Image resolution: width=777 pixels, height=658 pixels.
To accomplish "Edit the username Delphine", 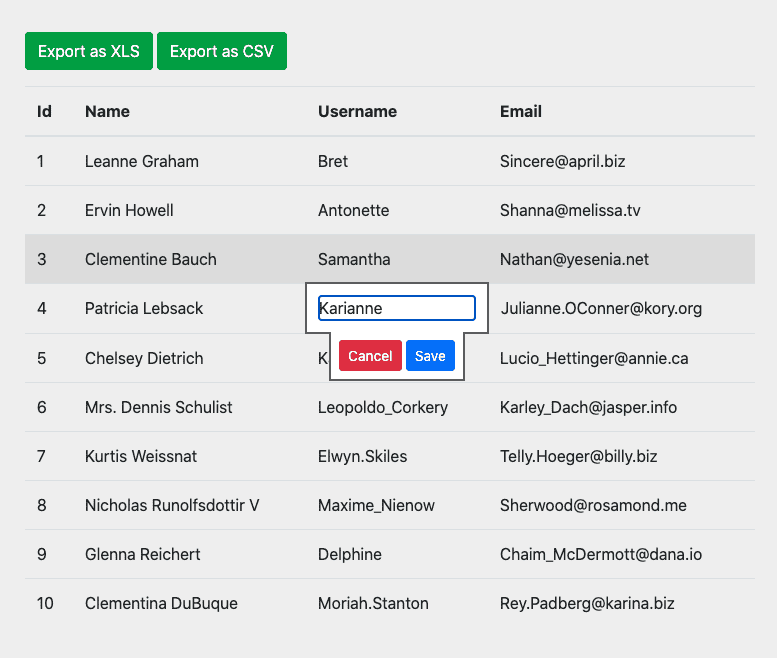I will click(x=349, y=554).
